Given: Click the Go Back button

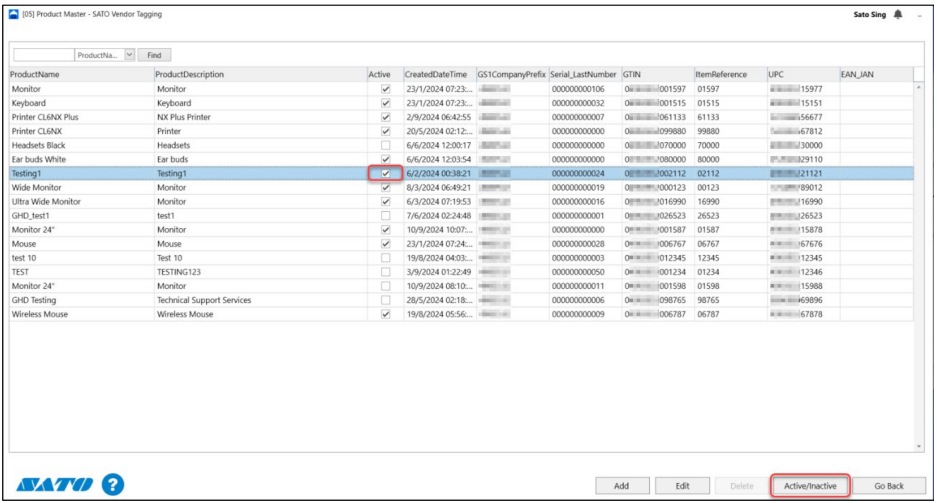Looking at the screenshot, I should pos(888,486).
